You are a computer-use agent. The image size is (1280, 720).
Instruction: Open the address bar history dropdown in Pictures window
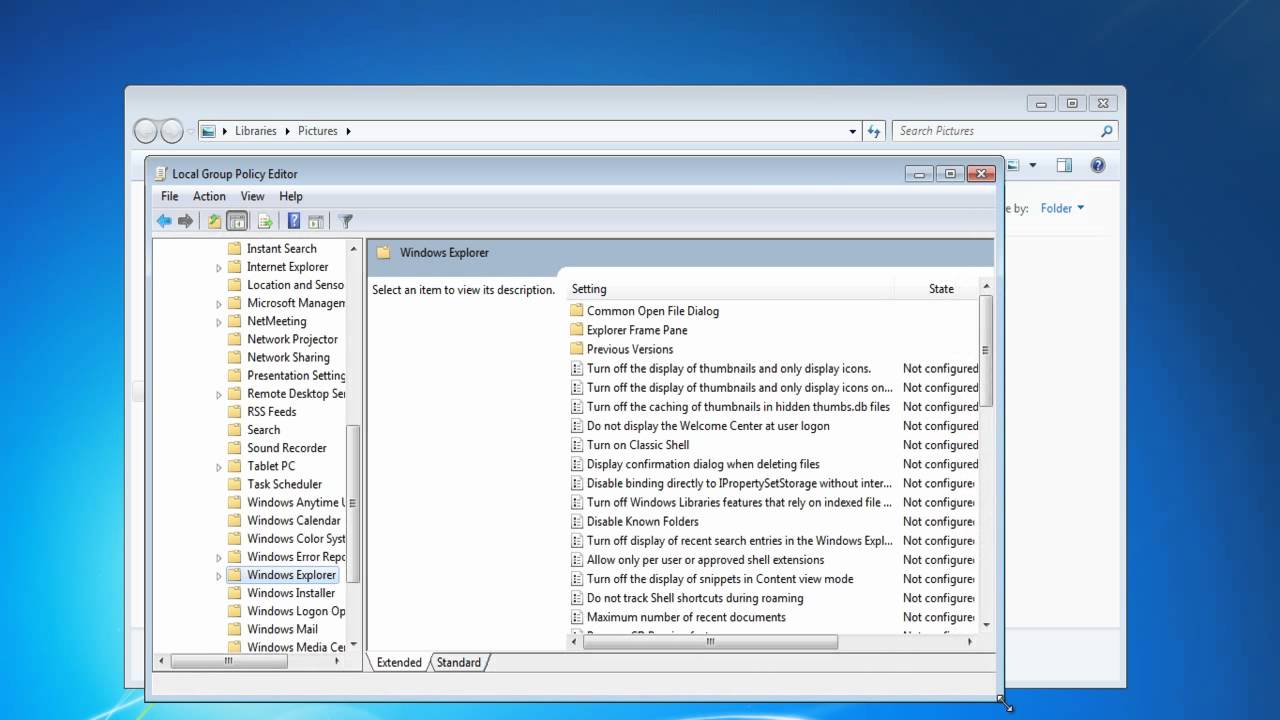[853, 131]
